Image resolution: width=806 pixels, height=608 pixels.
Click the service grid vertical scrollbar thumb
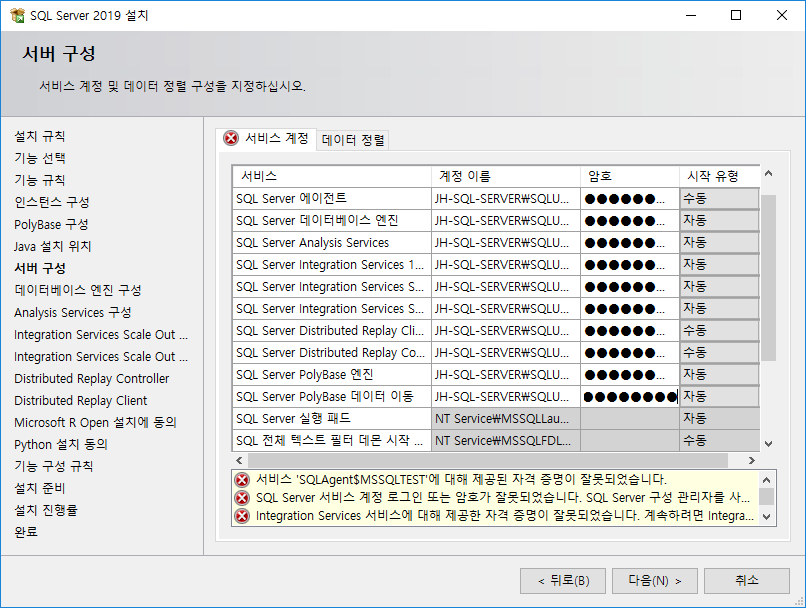tap(768, 278)
